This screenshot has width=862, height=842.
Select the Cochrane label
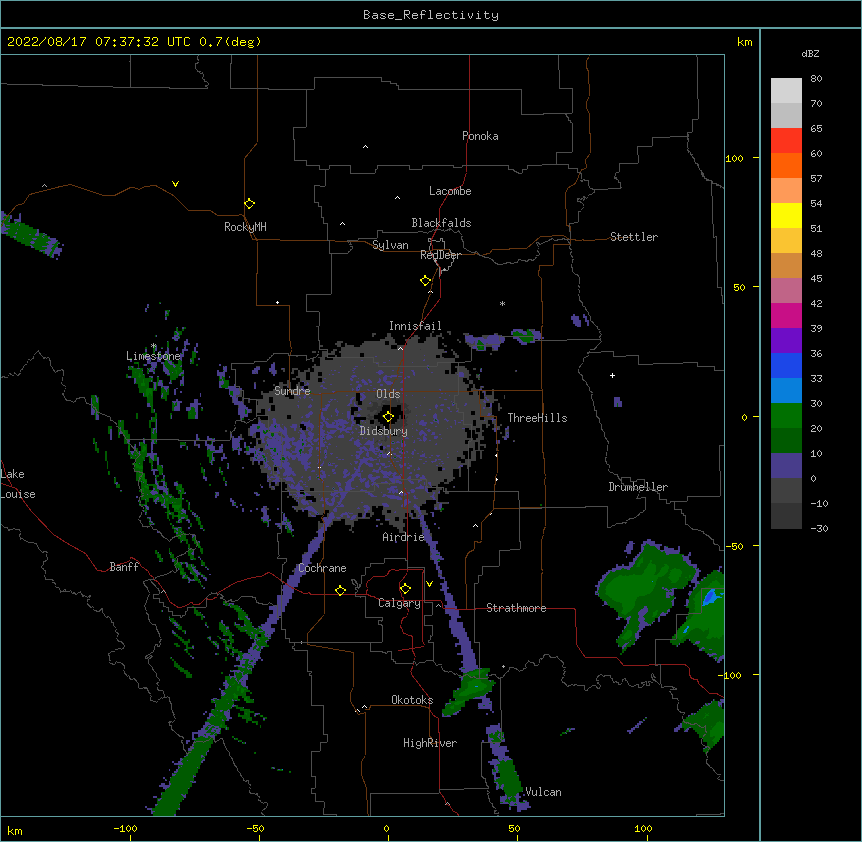(322, 568)
